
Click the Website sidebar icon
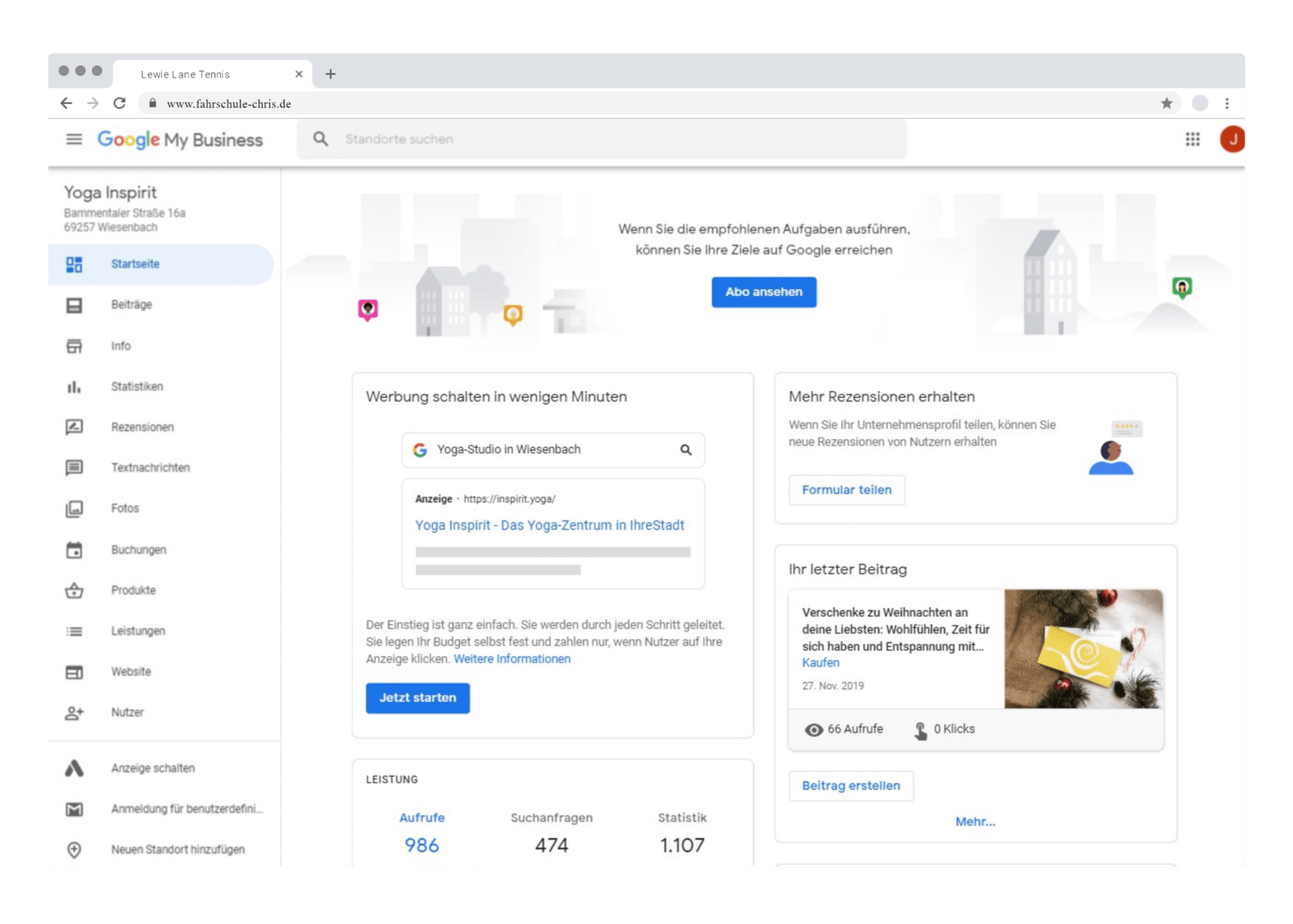tap(74, 672)
